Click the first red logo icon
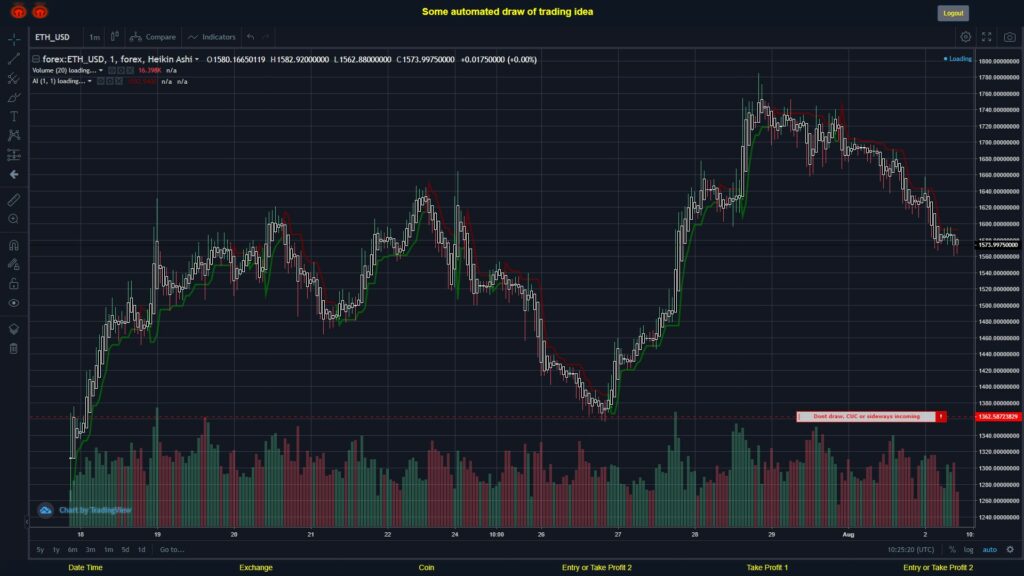 [18, 11]
